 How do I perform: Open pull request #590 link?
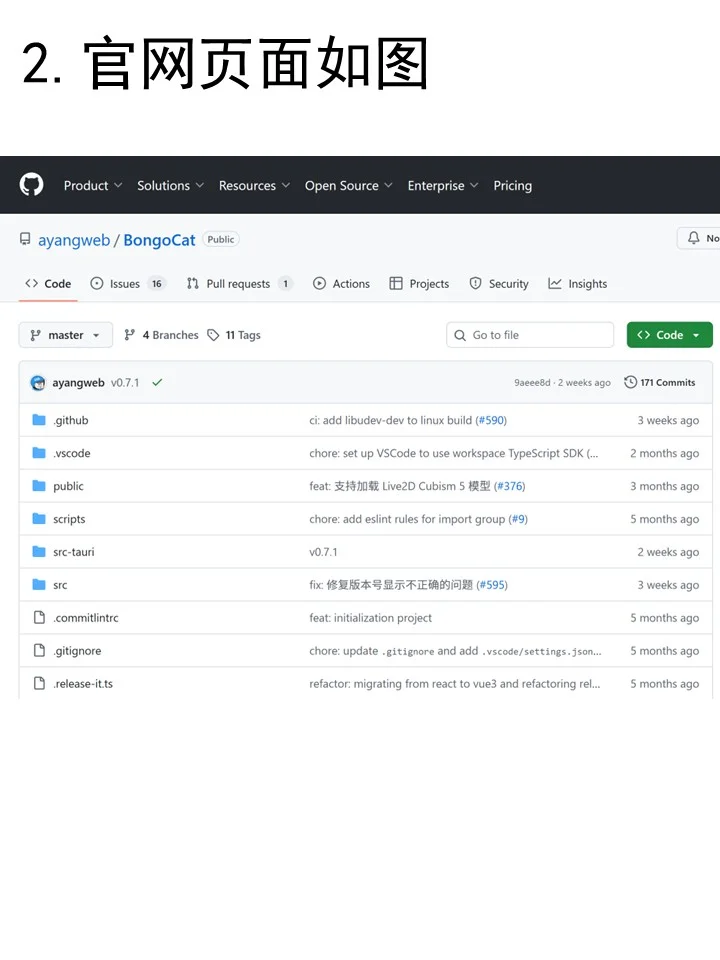point(491,420)
